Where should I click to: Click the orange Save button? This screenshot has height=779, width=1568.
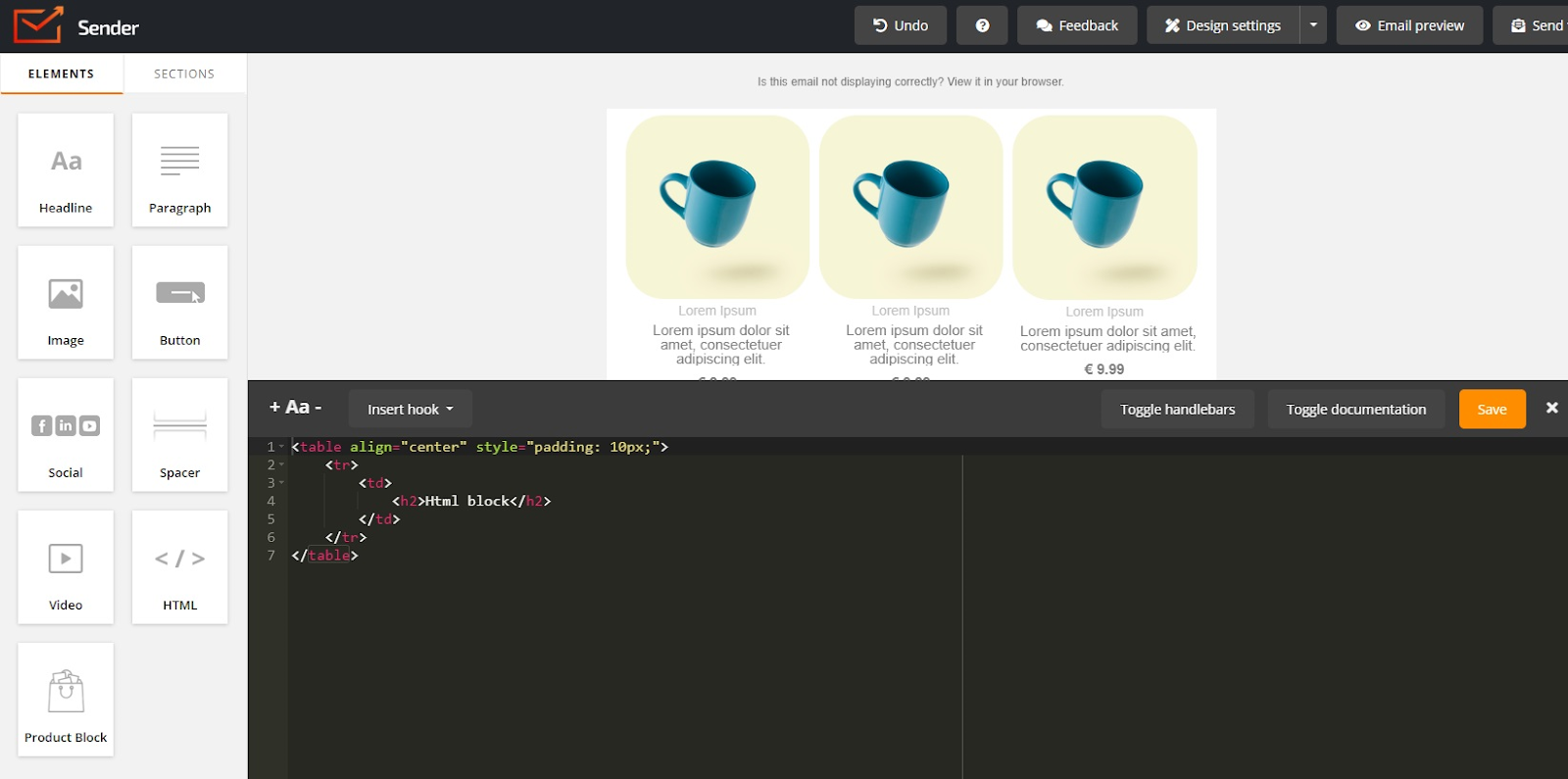point(1492,410)
